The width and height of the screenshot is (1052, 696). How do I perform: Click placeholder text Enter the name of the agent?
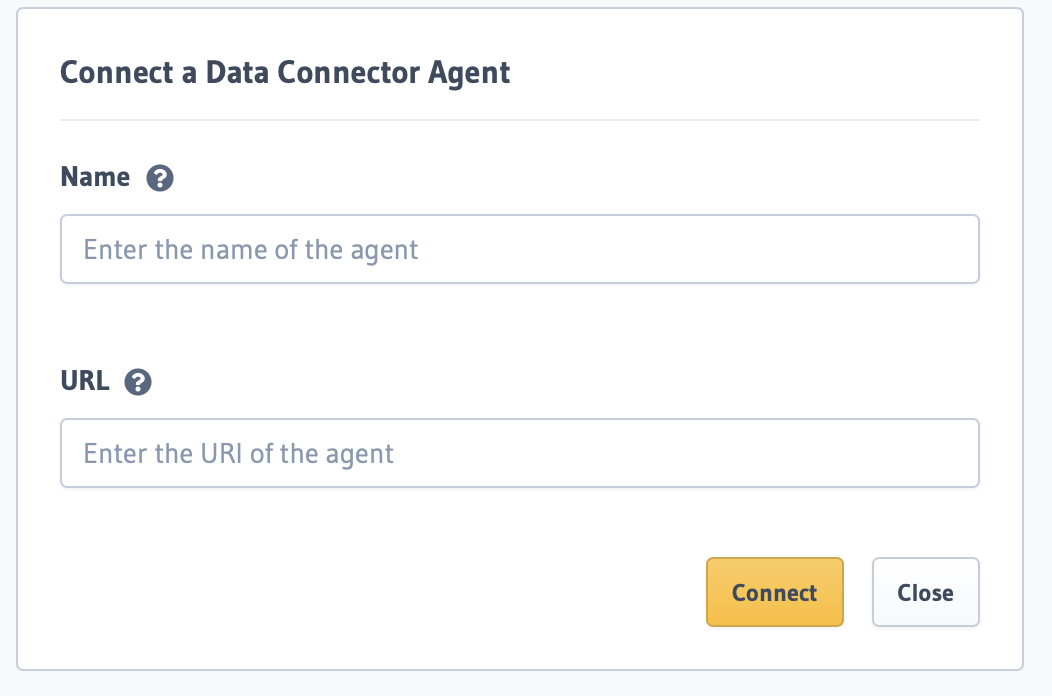pos(250,250)
